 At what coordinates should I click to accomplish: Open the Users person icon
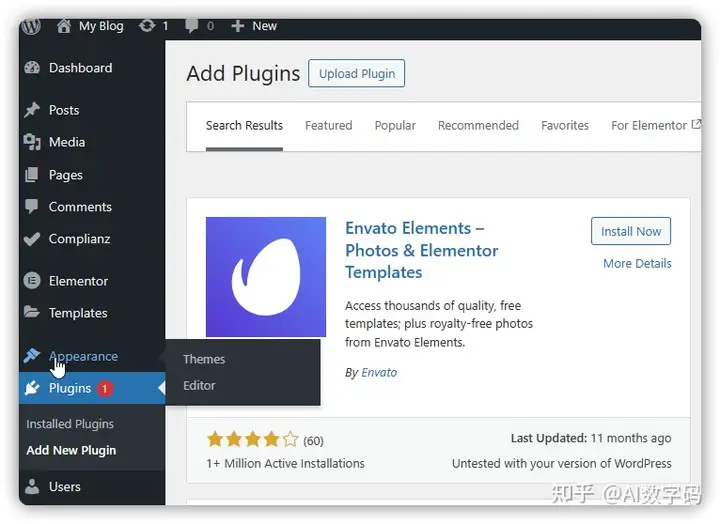click(x=32, y=486)
